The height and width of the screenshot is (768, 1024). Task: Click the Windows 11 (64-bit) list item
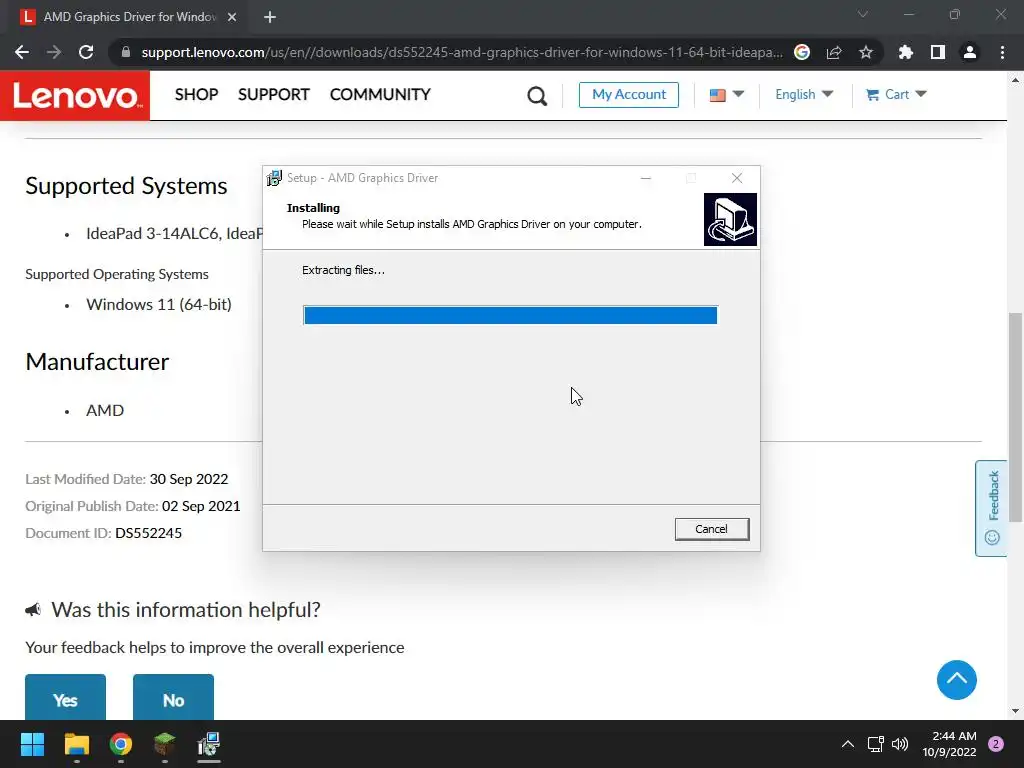159,304
